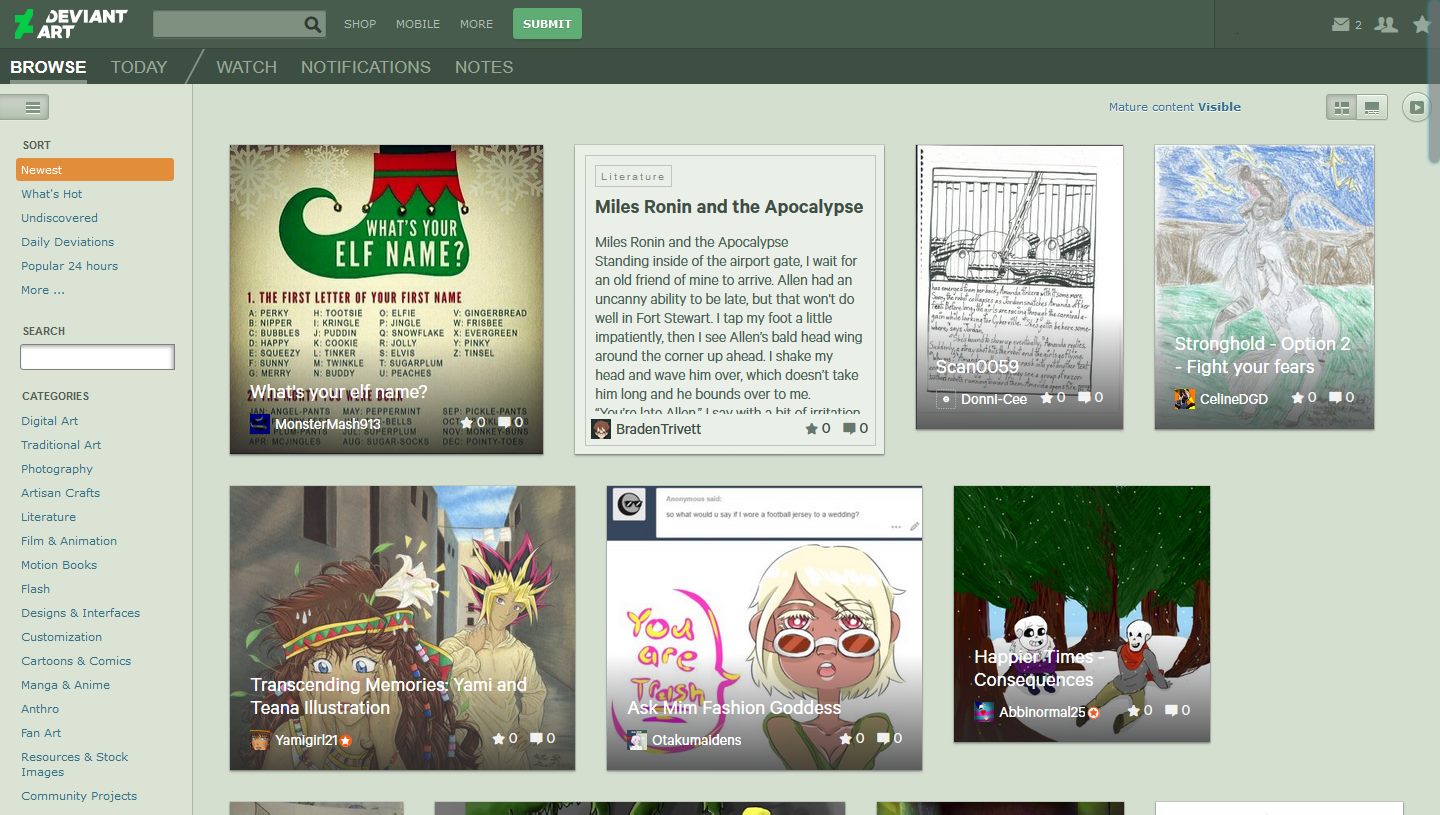Switch to the TODAY tab
Screen dimensions: 1440x815
(139, 67)
